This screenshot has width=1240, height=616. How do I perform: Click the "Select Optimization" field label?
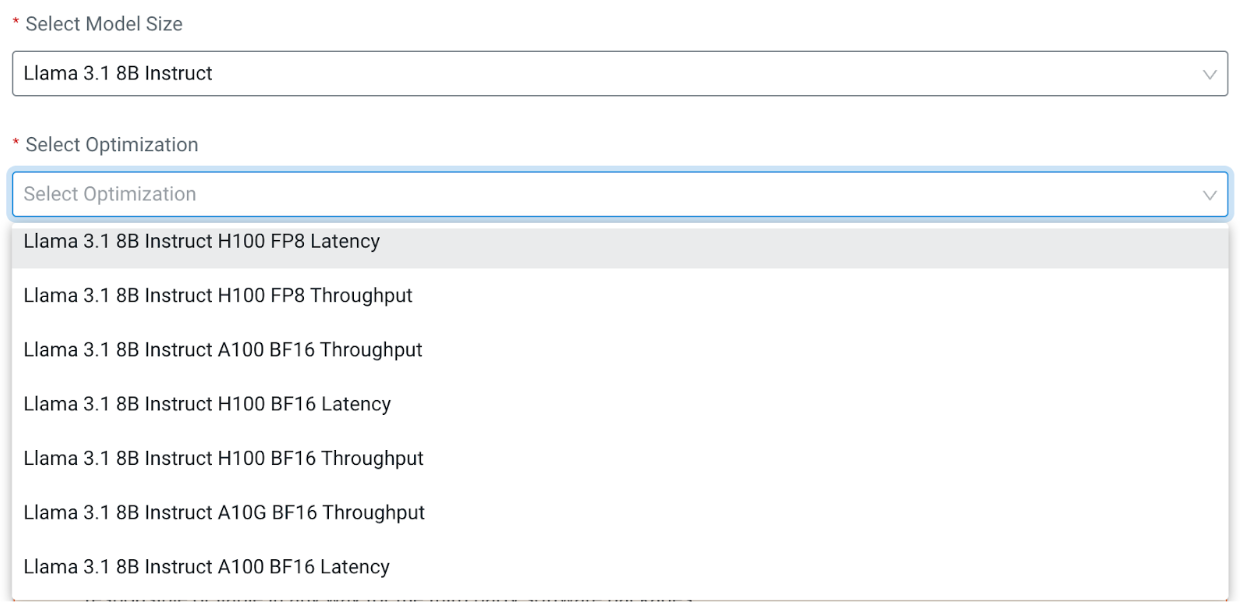click(x=112, y=145)
